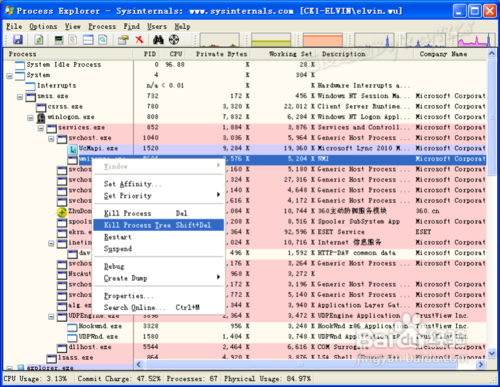Click the Properties toolbar icon
The image size is (500, 387).
pyautogui.click(x=123, y=40)
